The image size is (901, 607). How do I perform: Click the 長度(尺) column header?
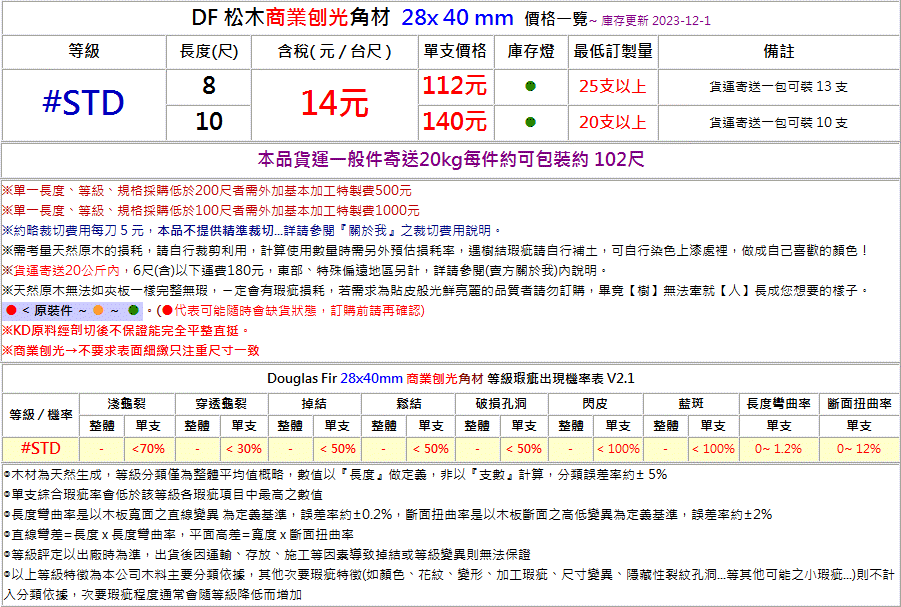click(x=209, y=52)
